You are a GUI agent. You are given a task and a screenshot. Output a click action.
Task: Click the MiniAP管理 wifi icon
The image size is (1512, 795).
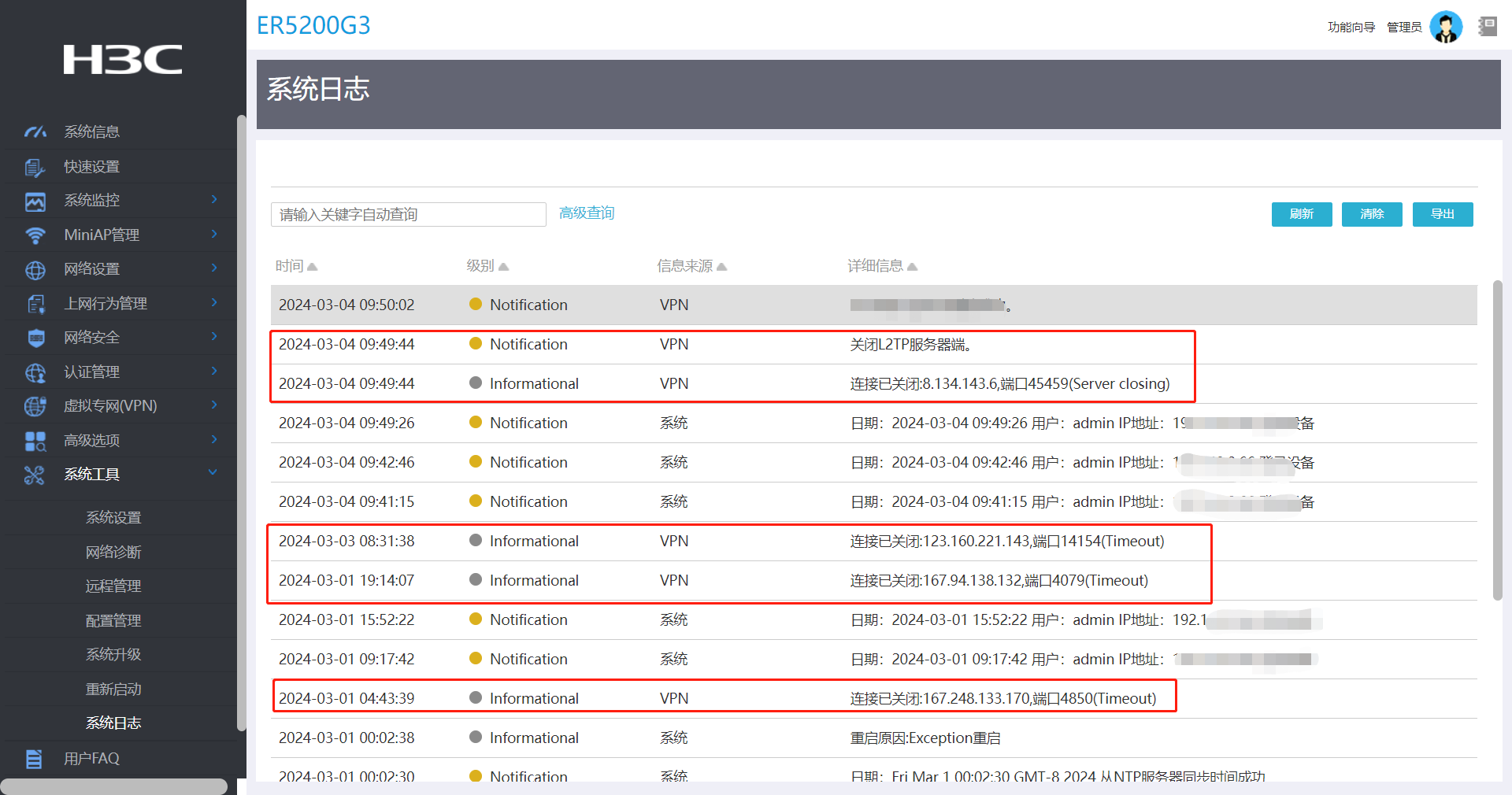[35, 235]
